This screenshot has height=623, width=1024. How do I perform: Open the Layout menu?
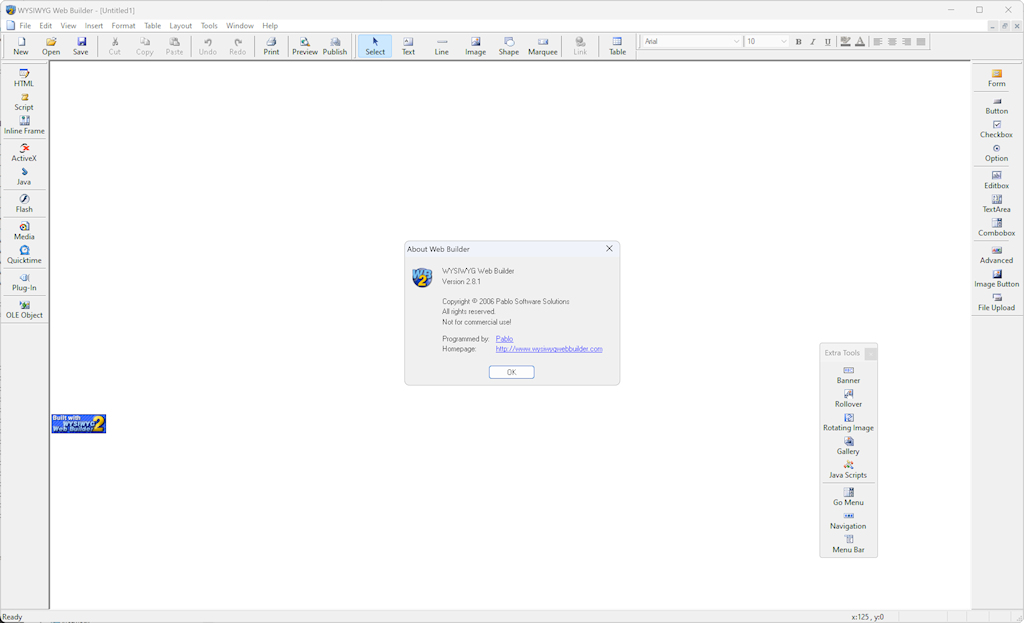pos(180,25)
